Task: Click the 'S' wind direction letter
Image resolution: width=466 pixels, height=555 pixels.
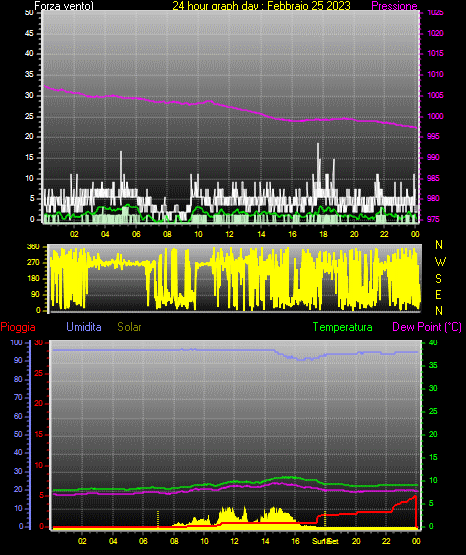Action: click(x=438, y=279)
